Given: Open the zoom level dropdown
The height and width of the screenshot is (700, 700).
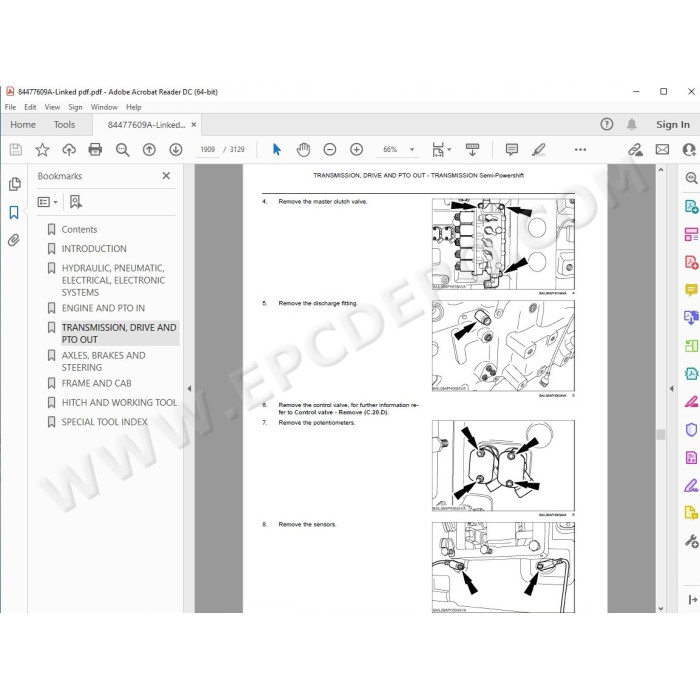Looking at the screenshot, I should tap(412, 150).
